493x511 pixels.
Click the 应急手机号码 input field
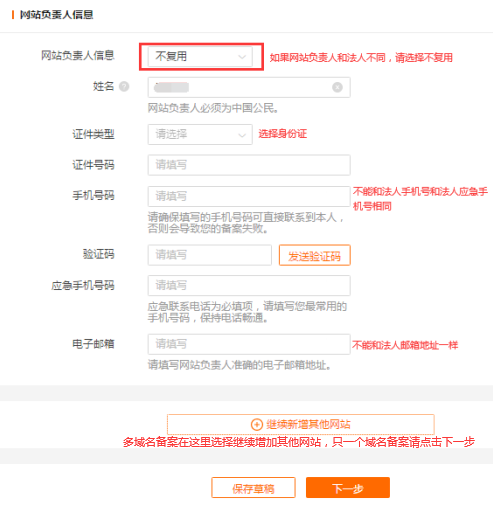pyautogui.click(x=249, y=285)
